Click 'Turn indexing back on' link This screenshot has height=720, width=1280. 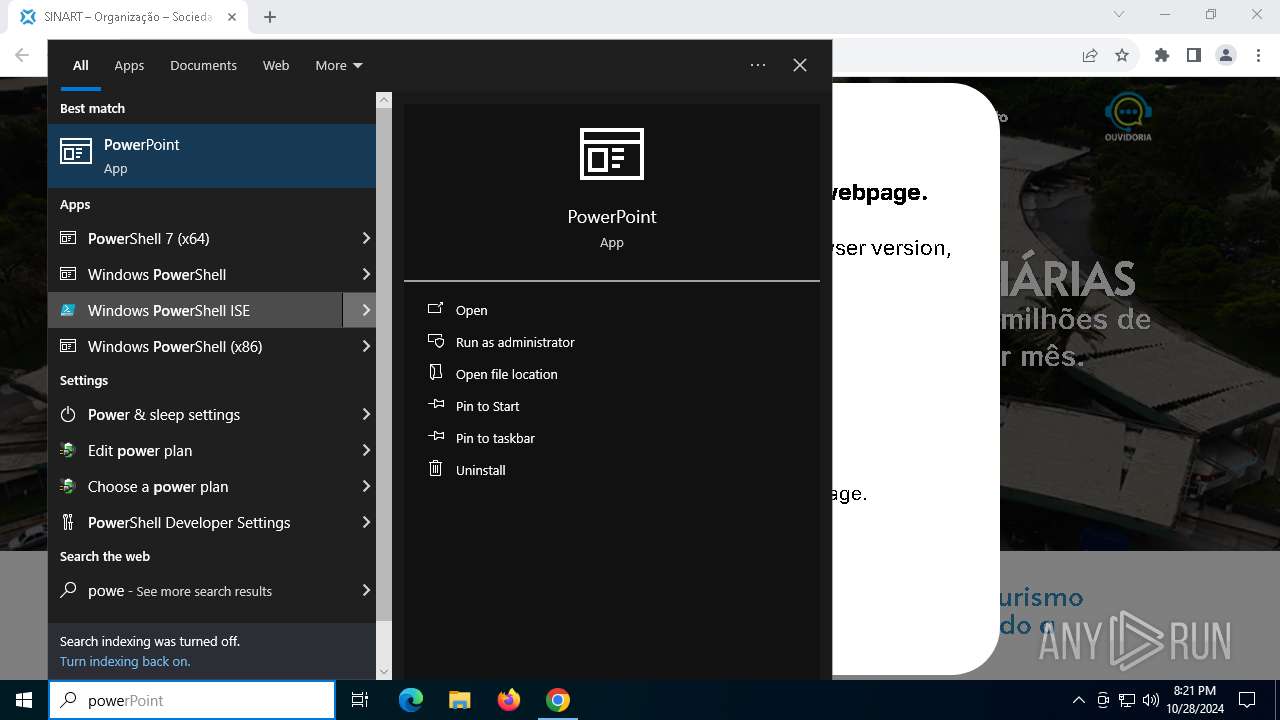pyautogui.click(x=125, y=661)
